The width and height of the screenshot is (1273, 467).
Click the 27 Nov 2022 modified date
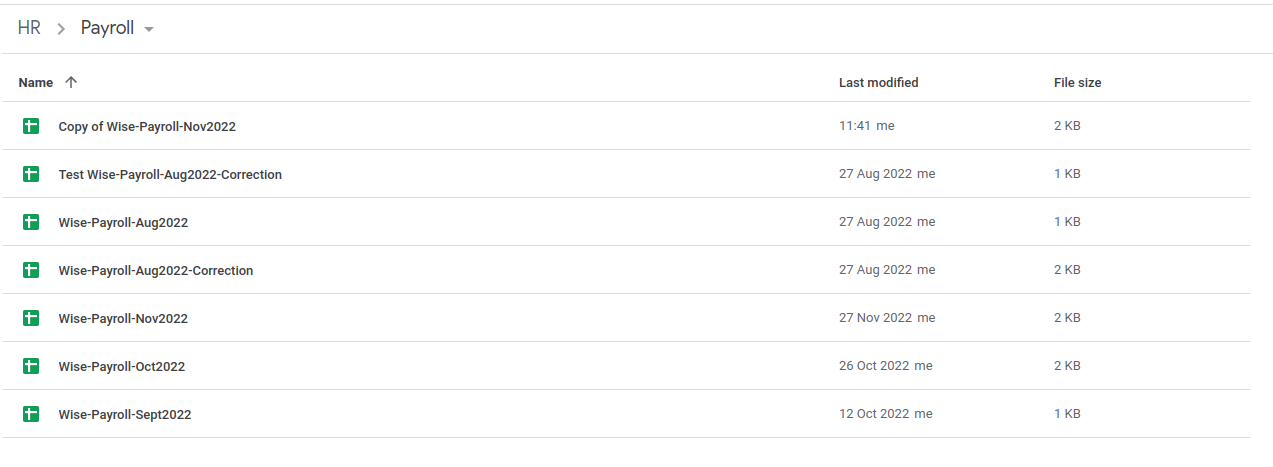[x=875, y=318]
